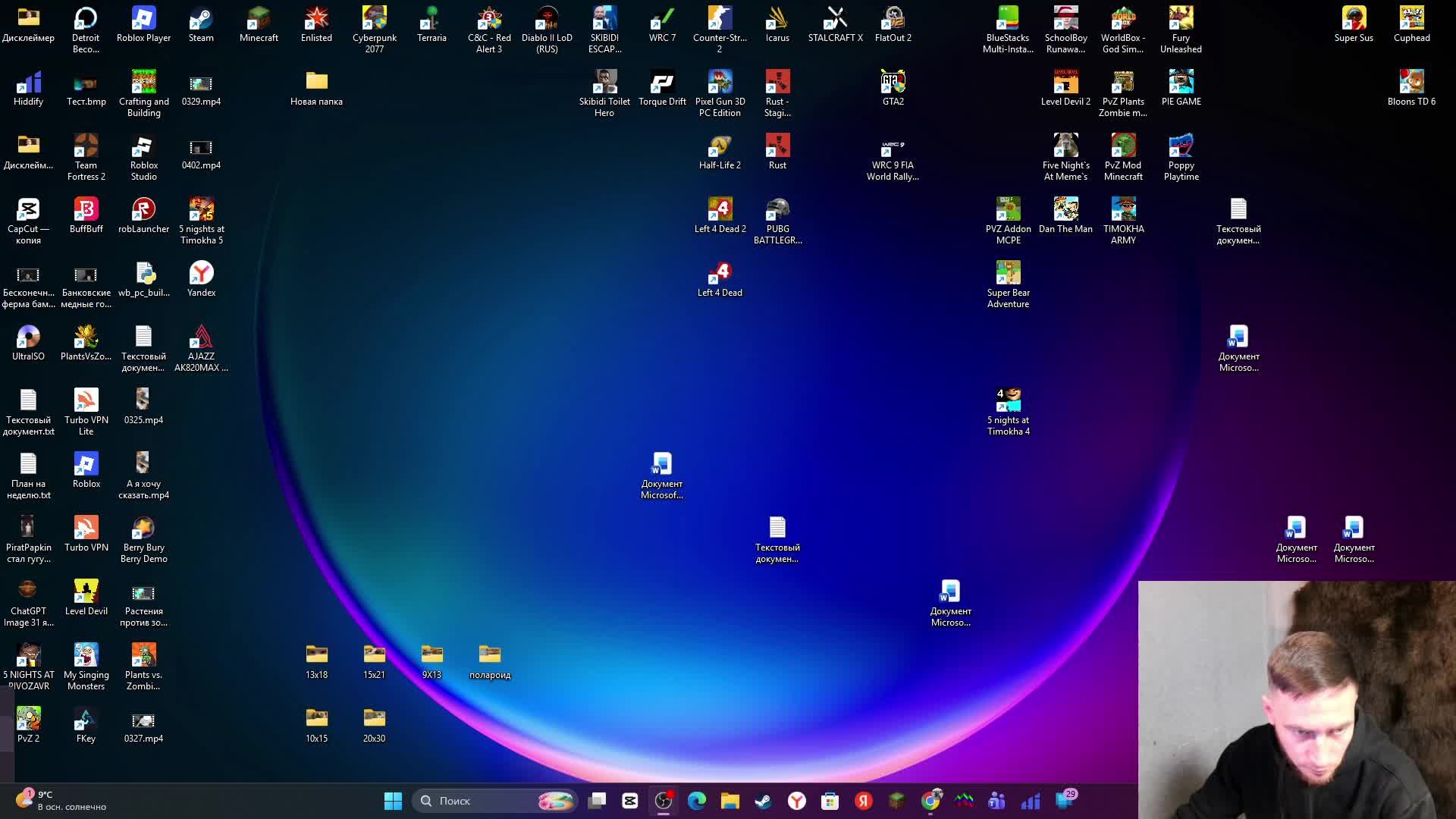Open OBS Studio from the taskbar
1456x819 pixels.
coord(664,801)
